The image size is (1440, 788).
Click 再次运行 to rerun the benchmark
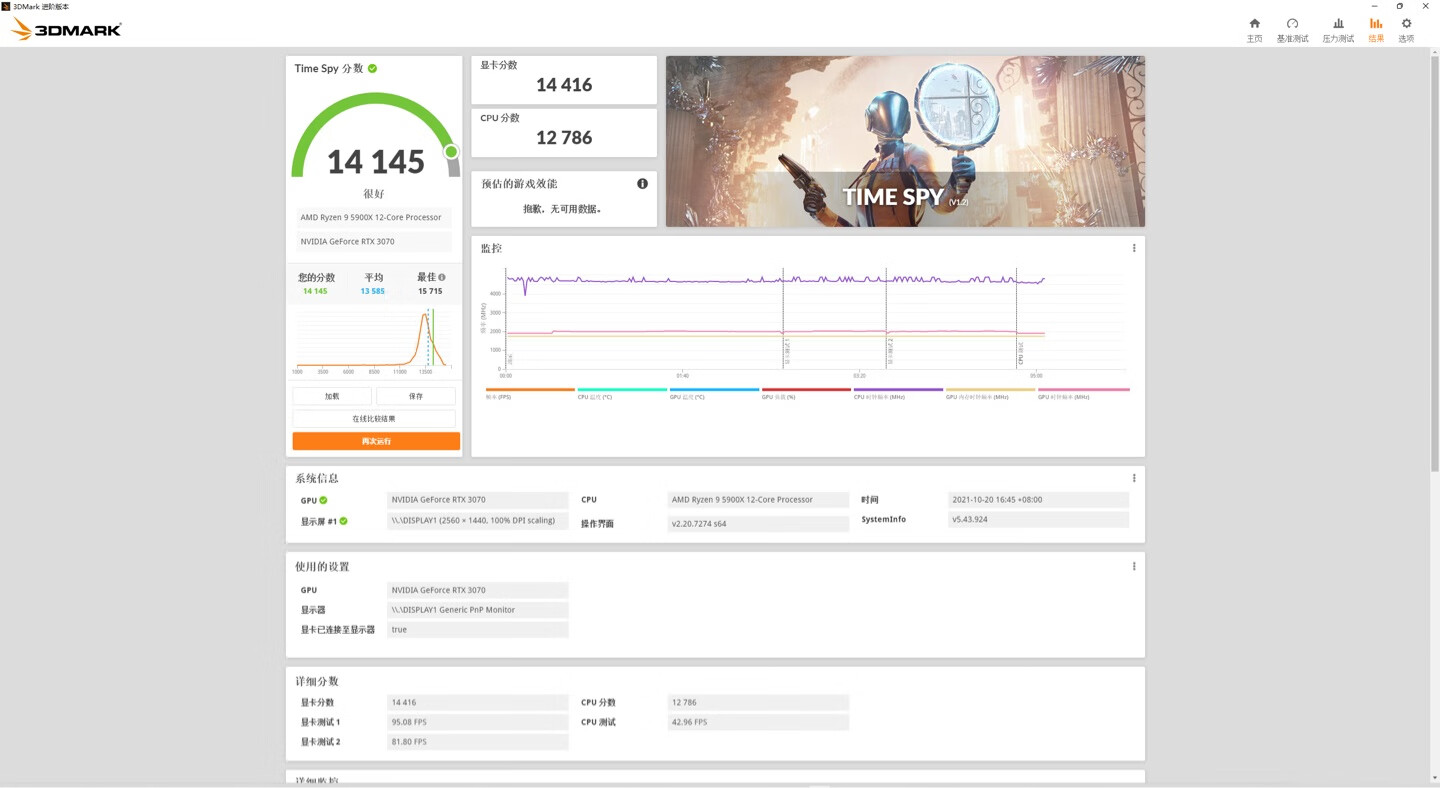(x=375, y=440)
